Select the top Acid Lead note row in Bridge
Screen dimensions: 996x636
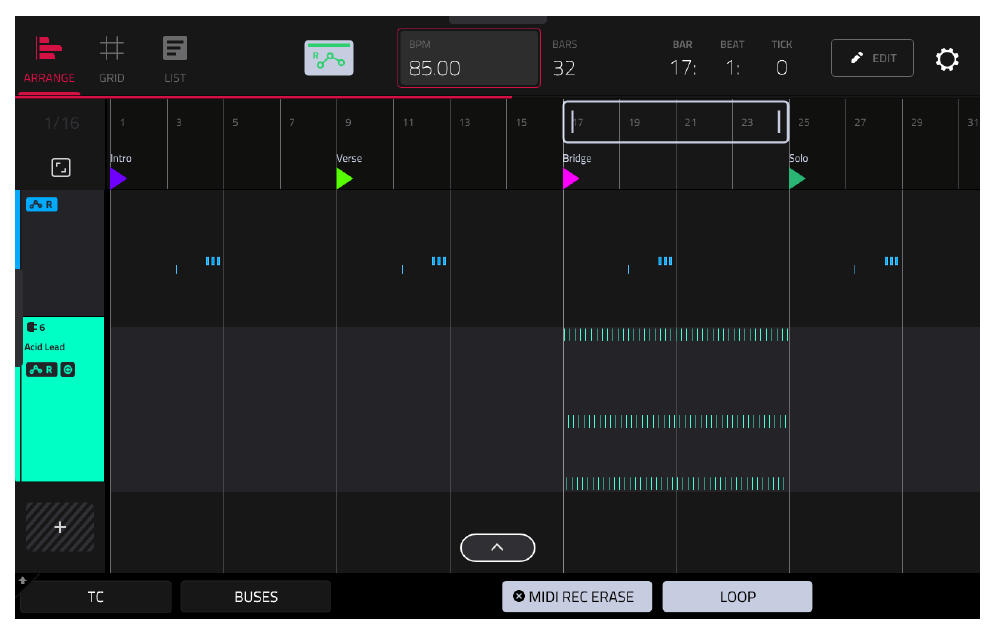[676, 335]
